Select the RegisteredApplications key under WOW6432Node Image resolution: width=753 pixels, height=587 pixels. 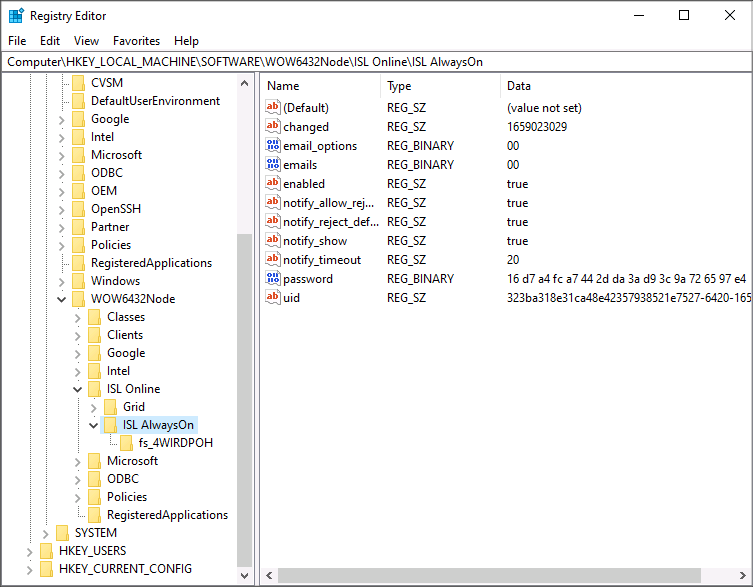167,514
